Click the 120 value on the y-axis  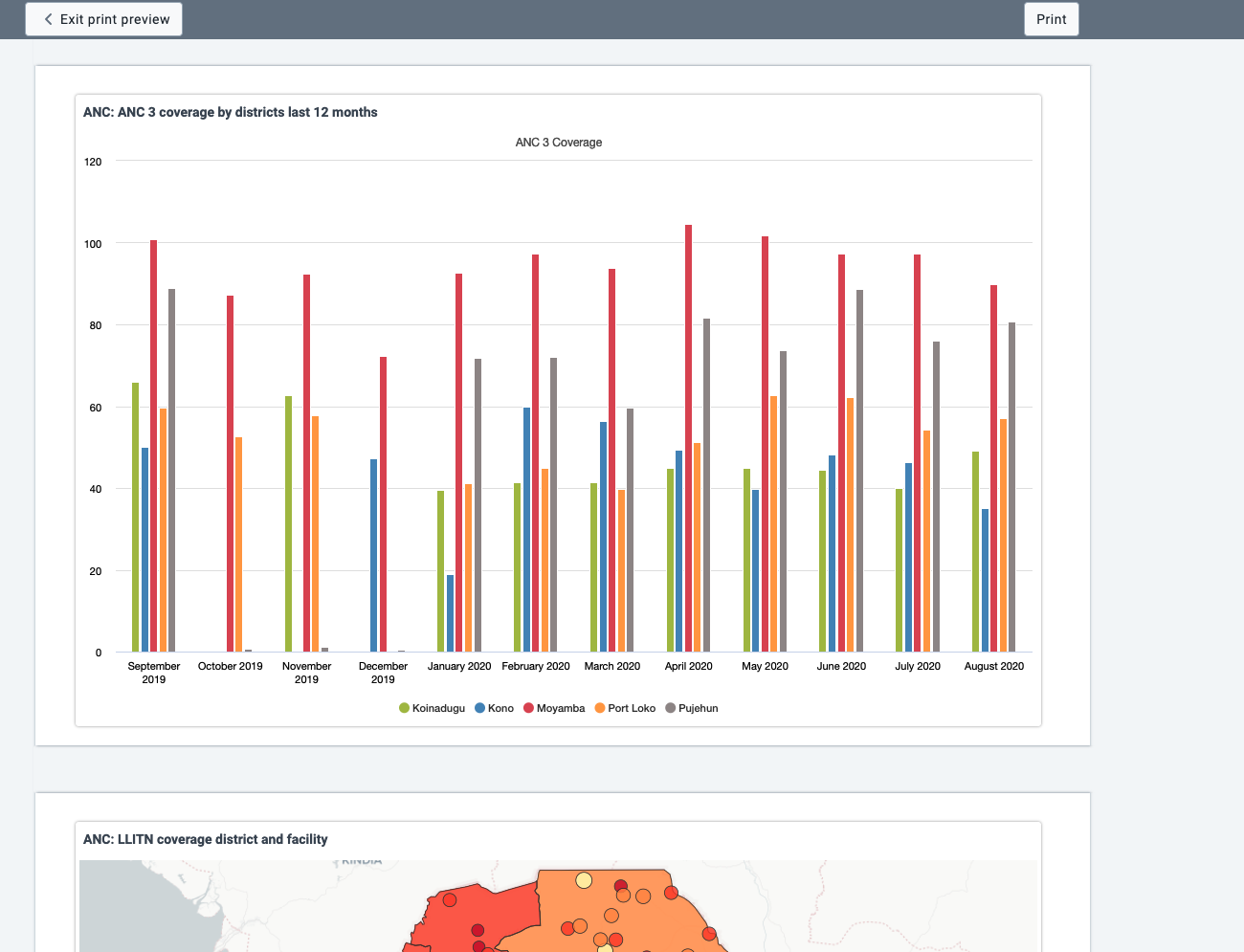[93, 162]
